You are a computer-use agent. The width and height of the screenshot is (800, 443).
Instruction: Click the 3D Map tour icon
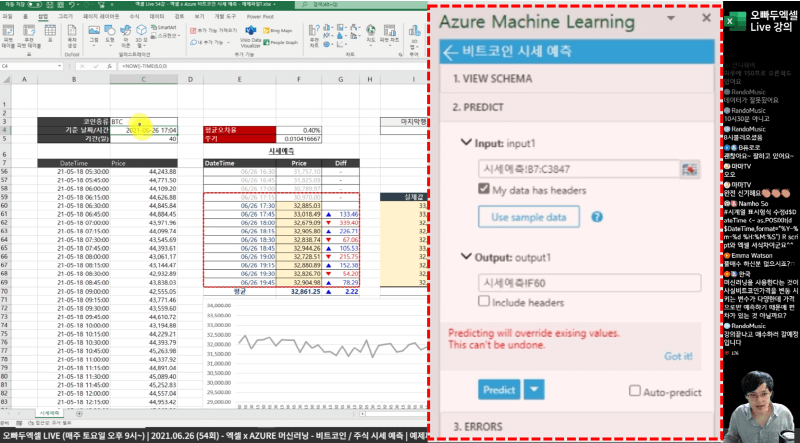pos(414,35)
